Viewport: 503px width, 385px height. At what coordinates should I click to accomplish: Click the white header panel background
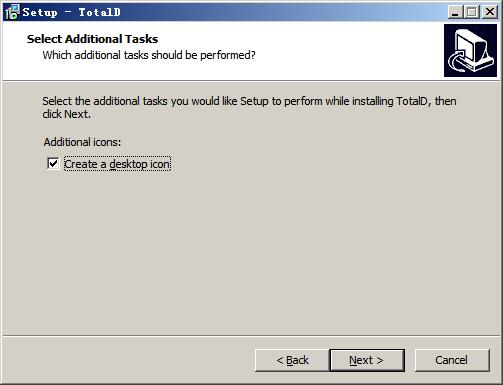(333, 50)
